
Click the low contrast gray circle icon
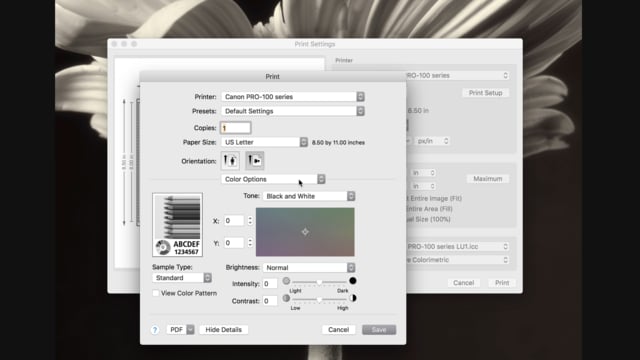click(286, 298)
